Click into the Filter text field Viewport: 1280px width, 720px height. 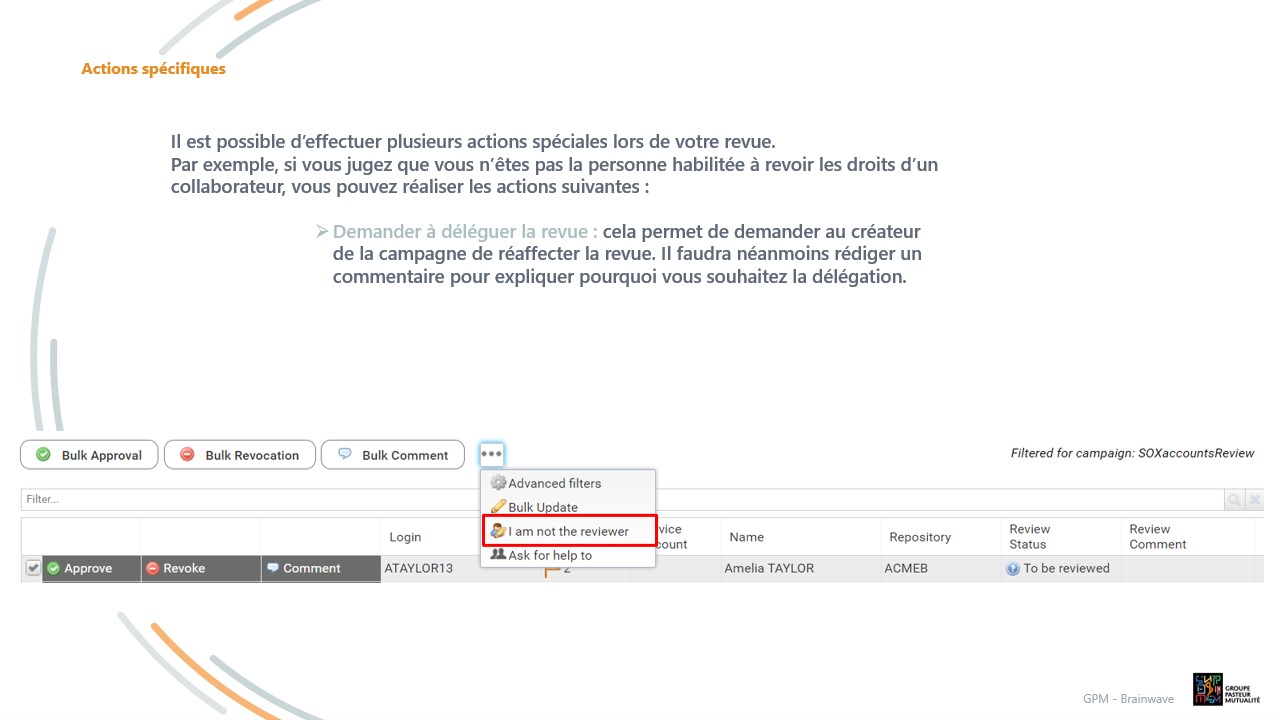tap(600, 499)
